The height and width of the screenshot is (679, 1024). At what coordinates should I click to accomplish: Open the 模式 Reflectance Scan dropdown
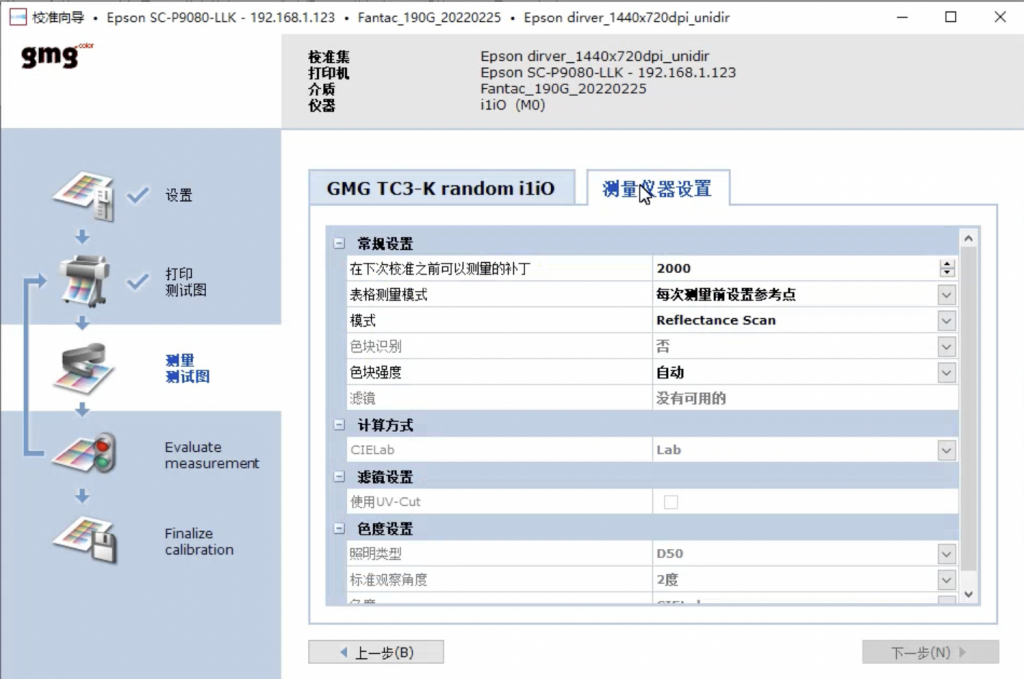946,321
